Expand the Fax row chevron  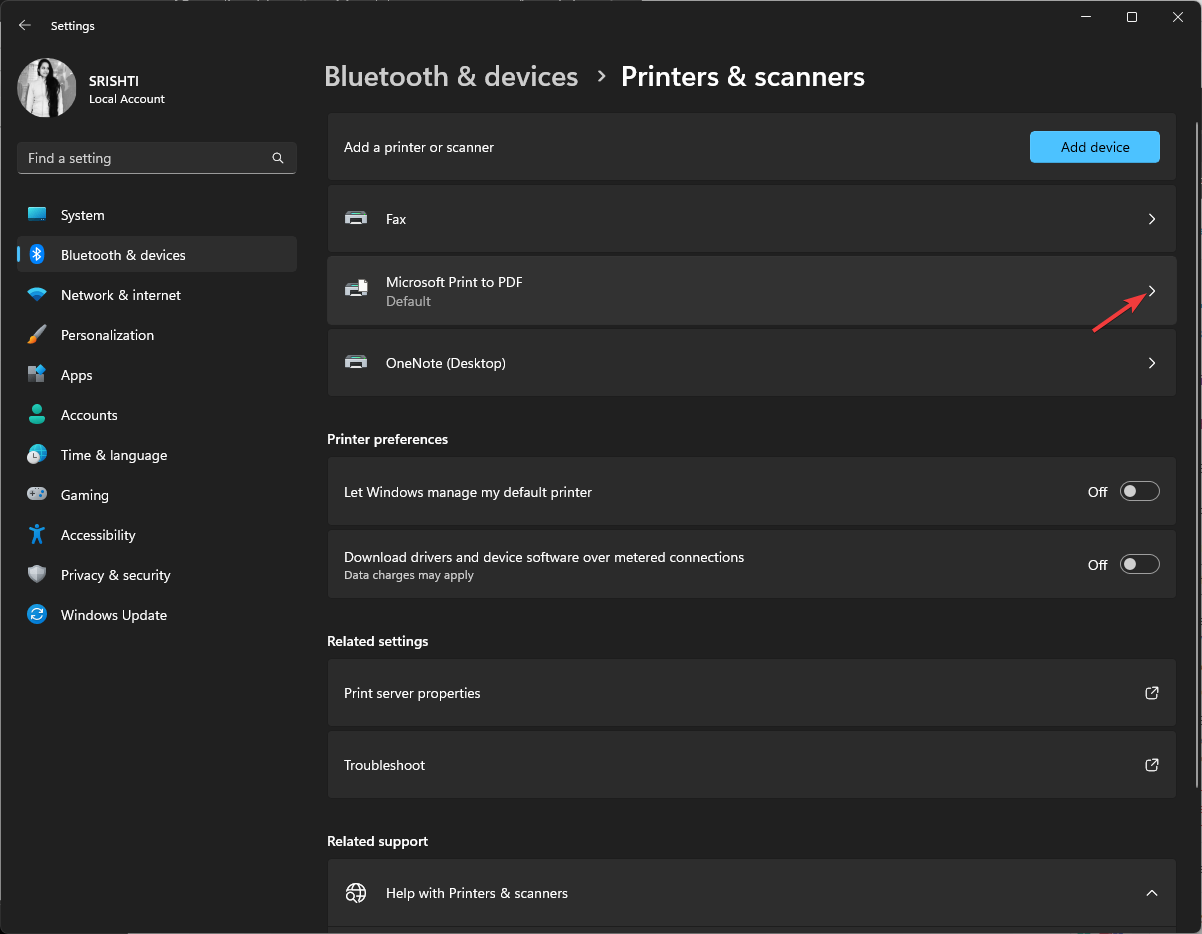point(1152,219)
